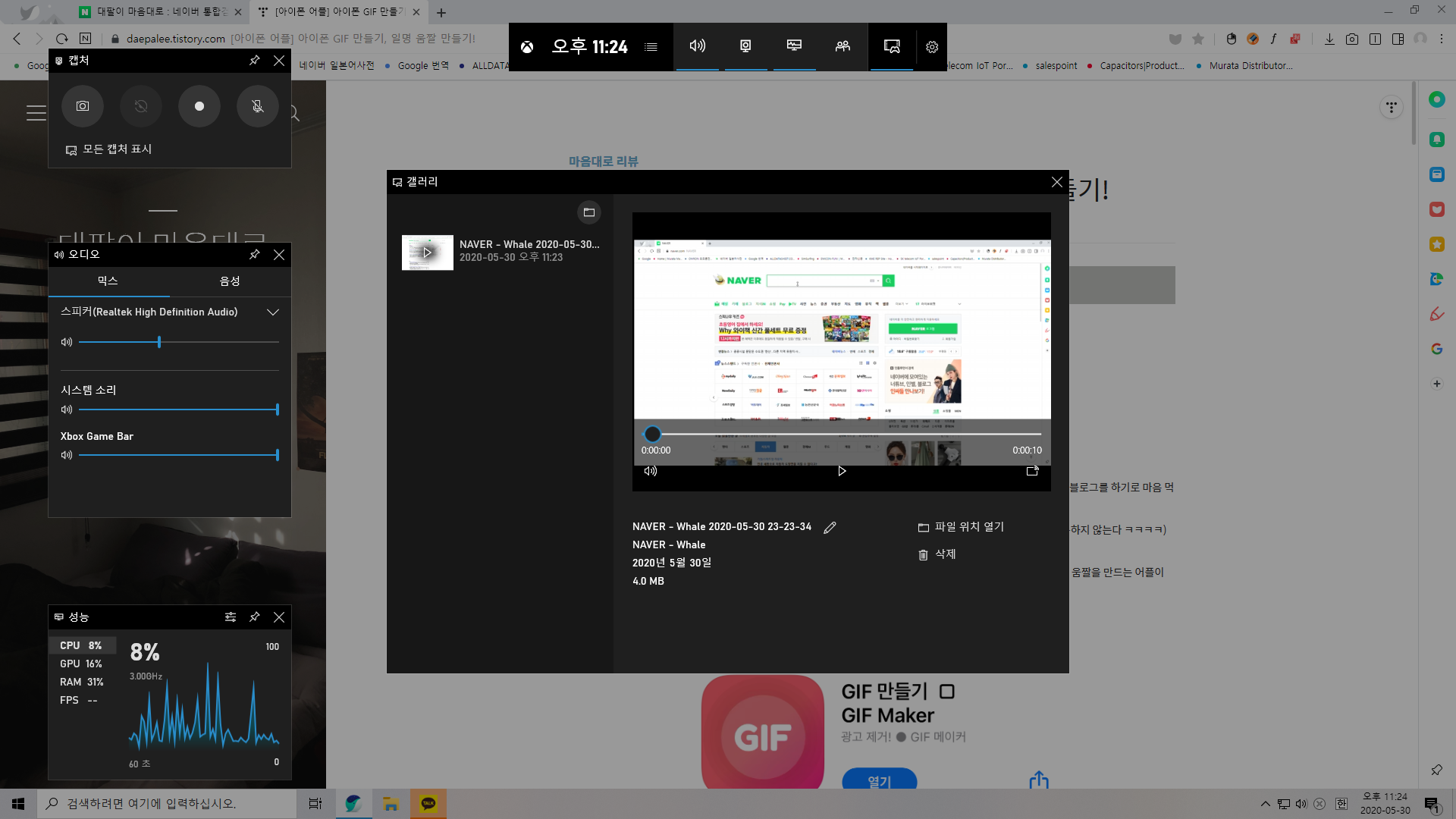Start recording with the record dot button
Viewport: 1456px width, 819px height.
click(x=199, y=106)
